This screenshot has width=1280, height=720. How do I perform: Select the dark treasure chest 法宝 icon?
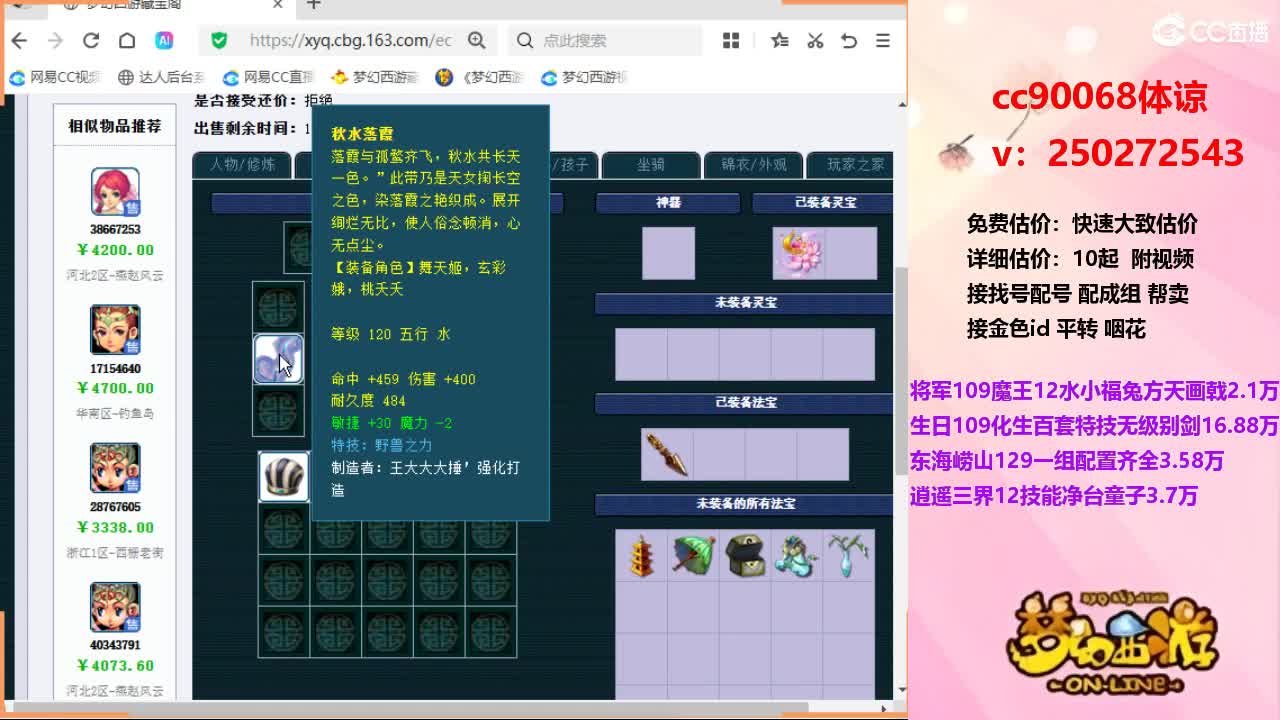click(745, 555)
